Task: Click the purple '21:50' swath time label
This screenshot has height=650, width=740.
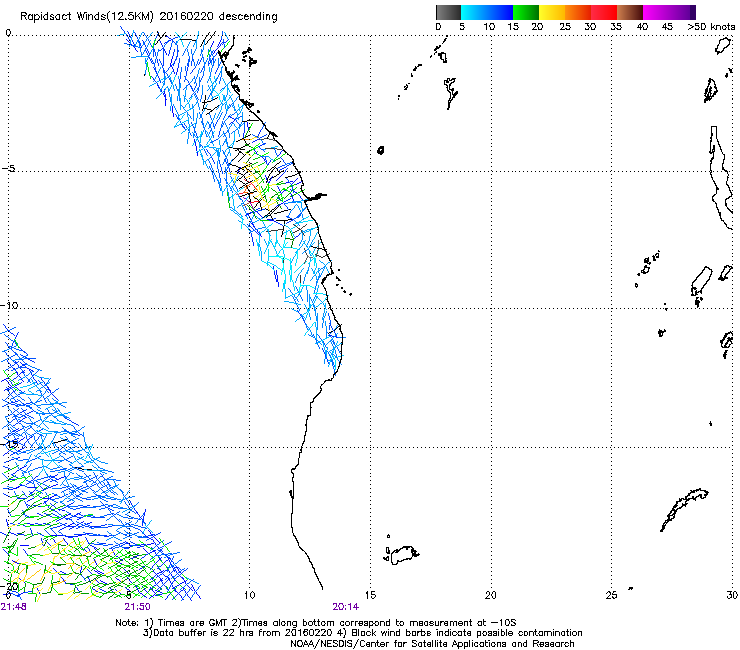Action: click(137, 607)
